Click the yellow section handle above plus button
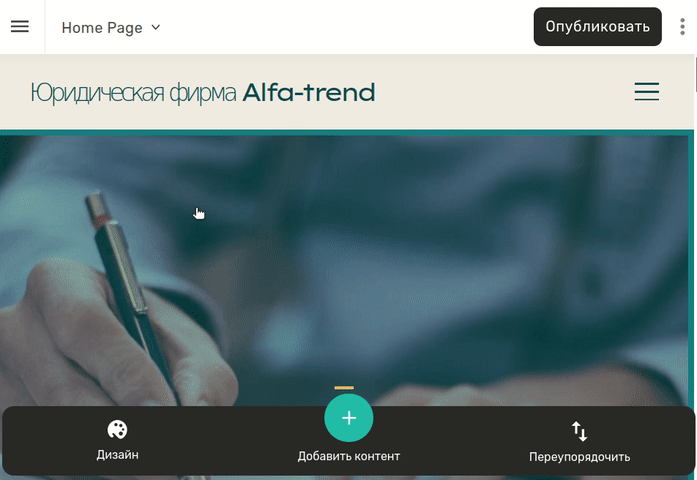The width and height of the screenshot is (697, 480). pos(344,388)
